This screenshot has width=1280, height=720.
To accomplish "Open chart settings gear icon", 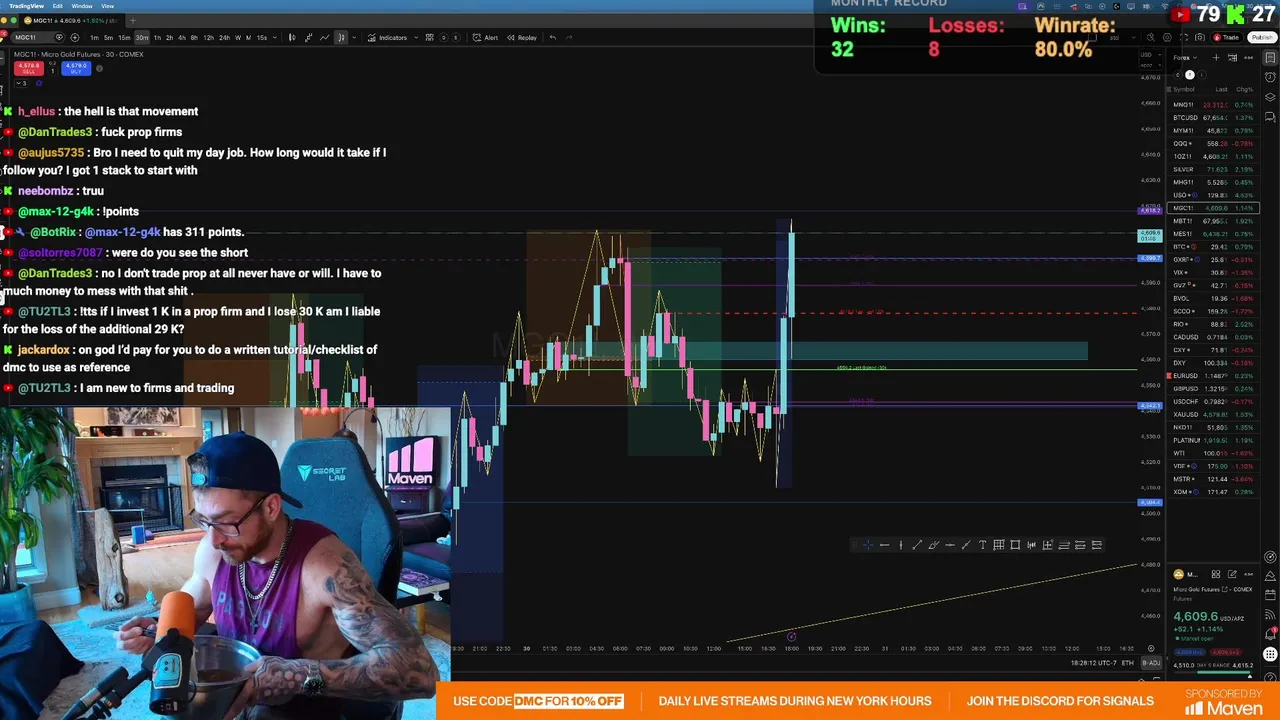I will coord(1167,37).
